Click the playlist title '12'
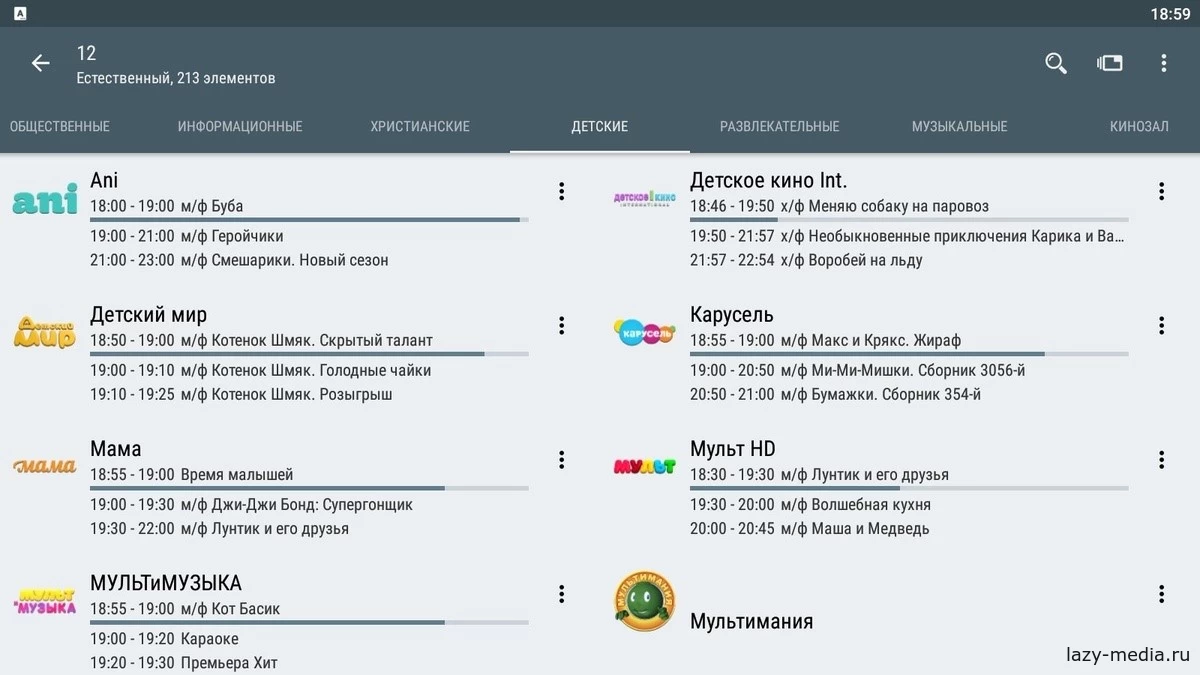 pyautogui.click(x=86, y=53)
